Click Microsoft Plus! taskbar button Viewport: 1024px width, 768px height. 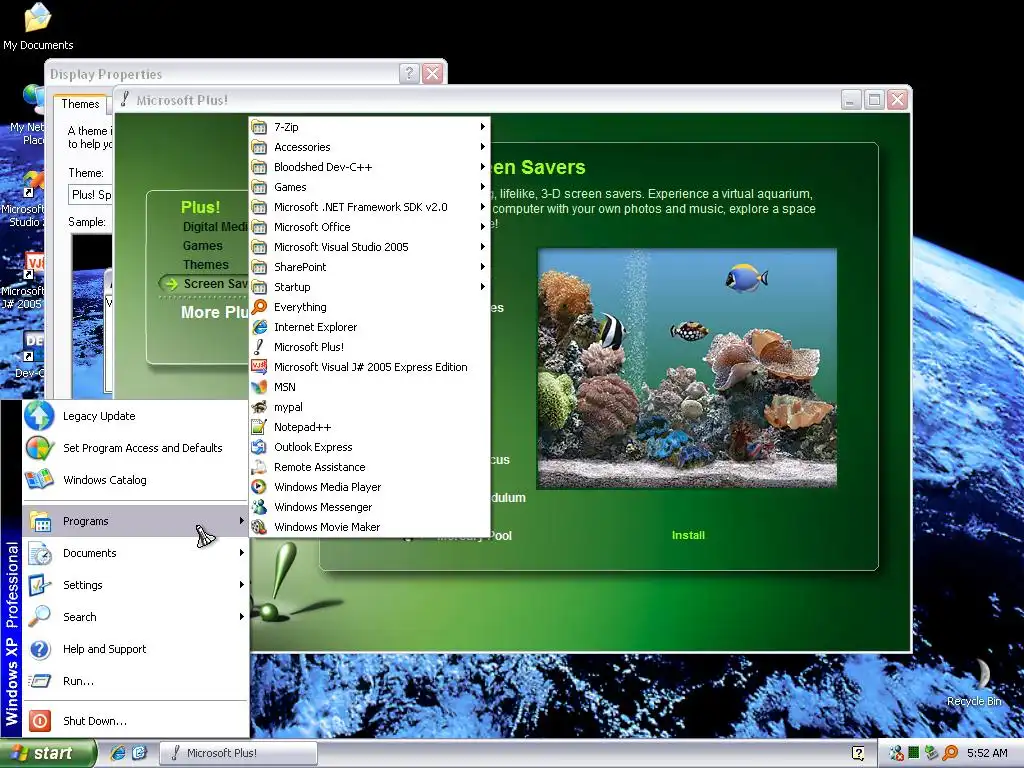coord(238,753)
